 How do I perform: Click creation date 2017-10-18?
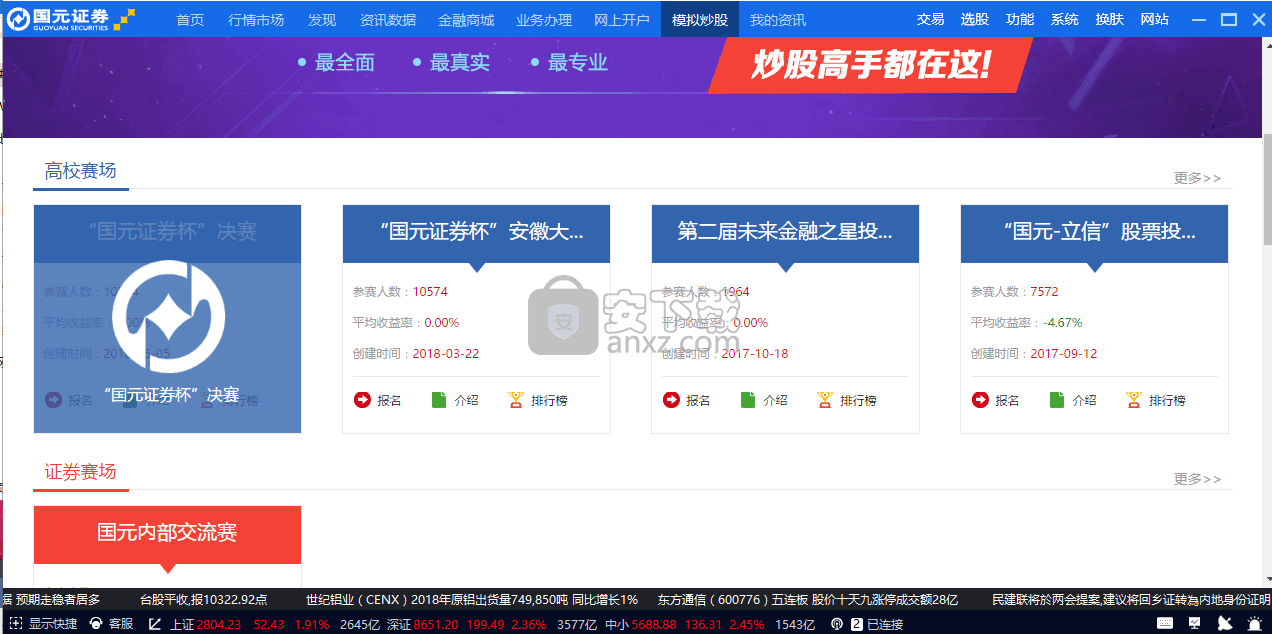(x=755, y=354)
